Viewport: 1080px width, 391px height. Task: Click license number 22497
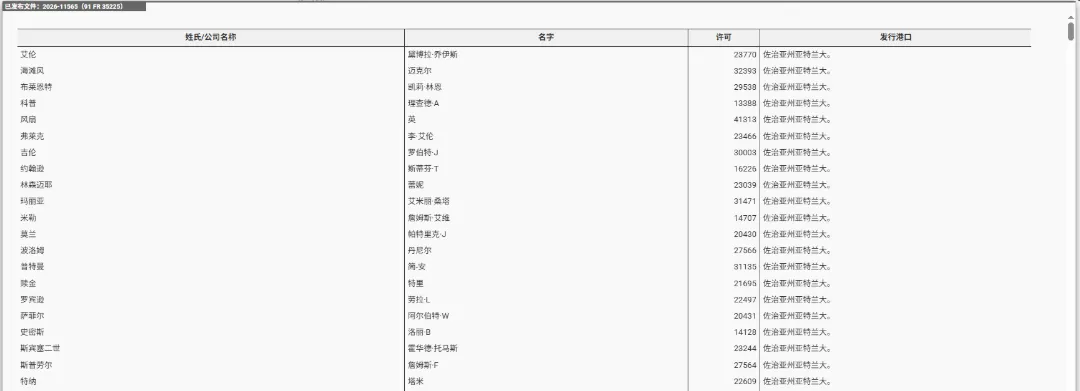pos(745,299)
